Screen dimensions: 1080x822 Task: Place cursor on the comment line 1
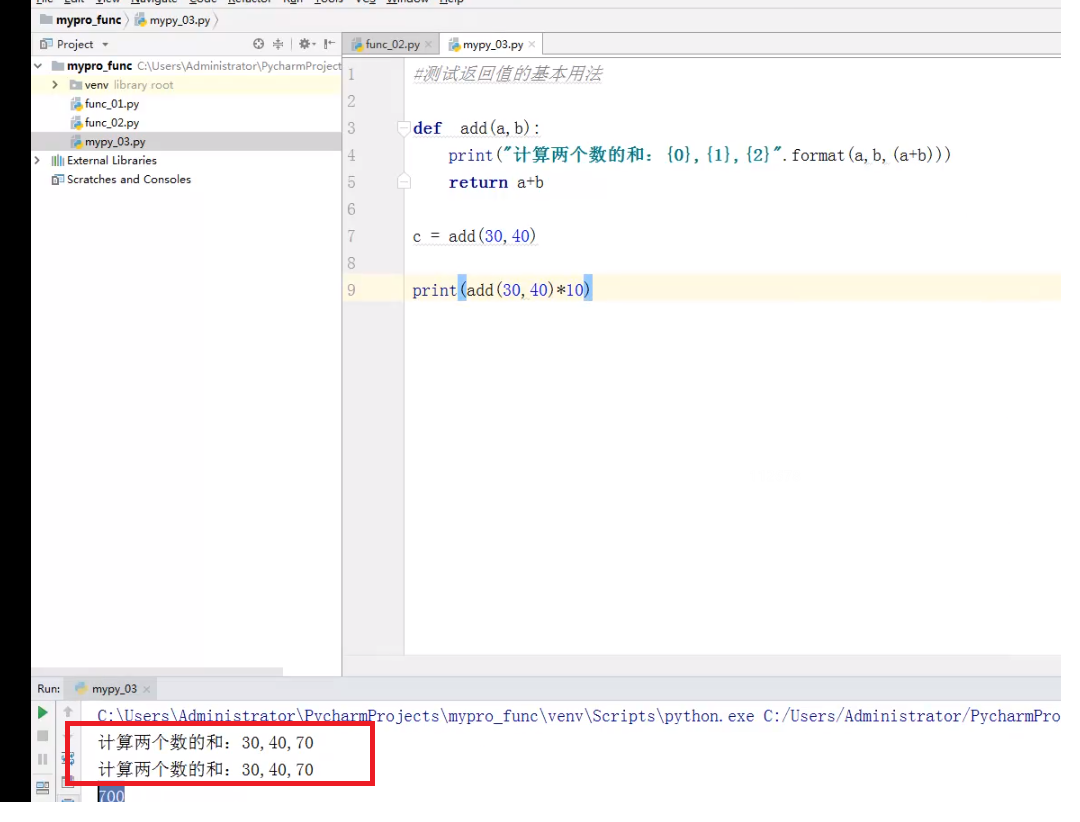pyautogui.click(x=508, y=74)
